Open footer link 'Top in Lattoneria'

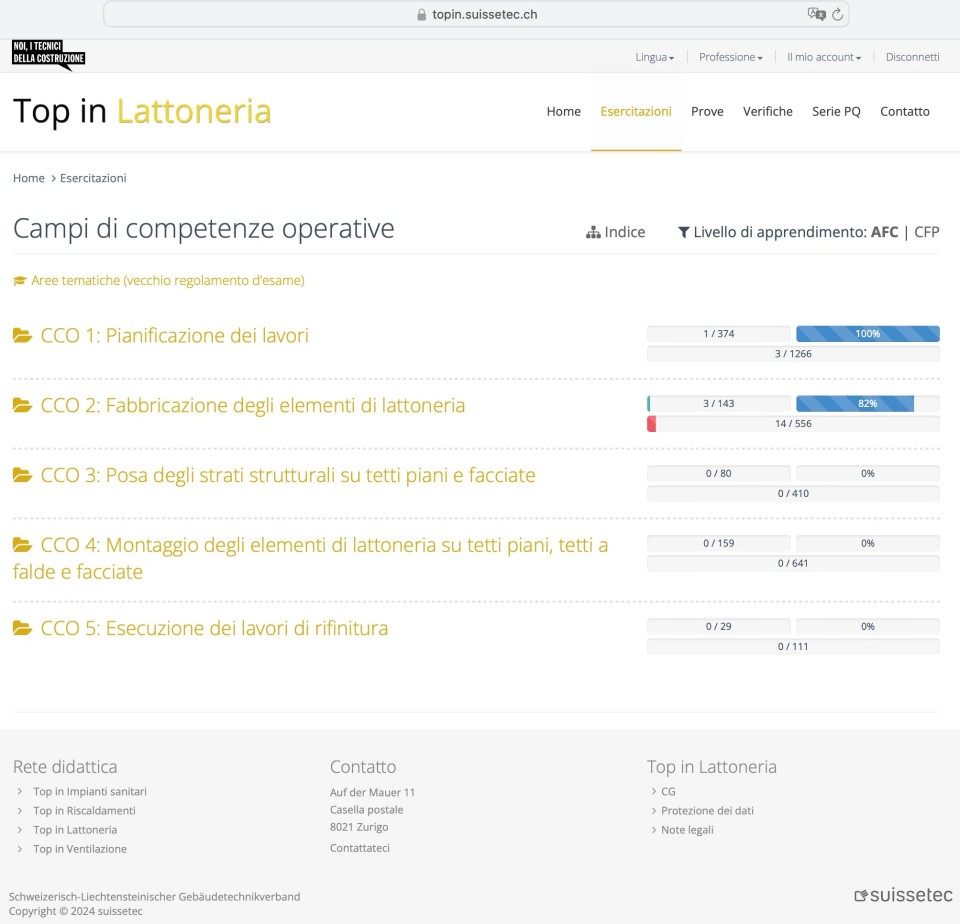click(75, 830)
